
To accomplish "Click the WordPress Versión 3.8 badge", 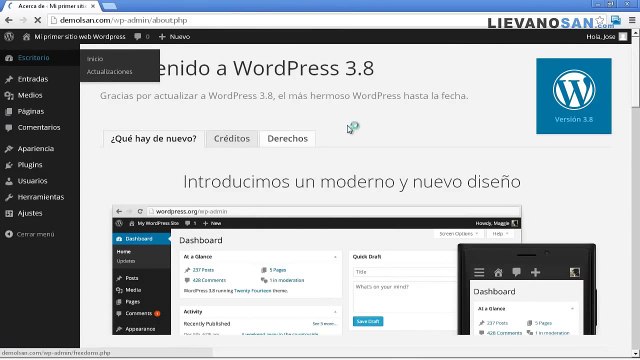I will point(574,96).
